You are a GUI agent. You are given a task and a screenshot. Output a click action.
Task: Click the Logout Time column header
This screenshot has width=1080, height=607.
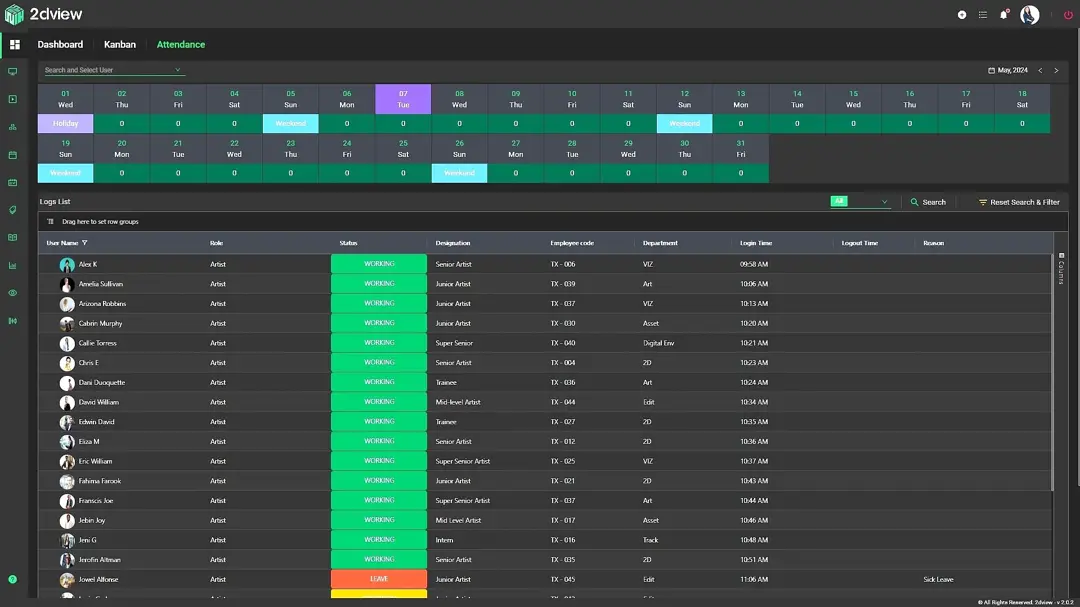click(859, 243)
